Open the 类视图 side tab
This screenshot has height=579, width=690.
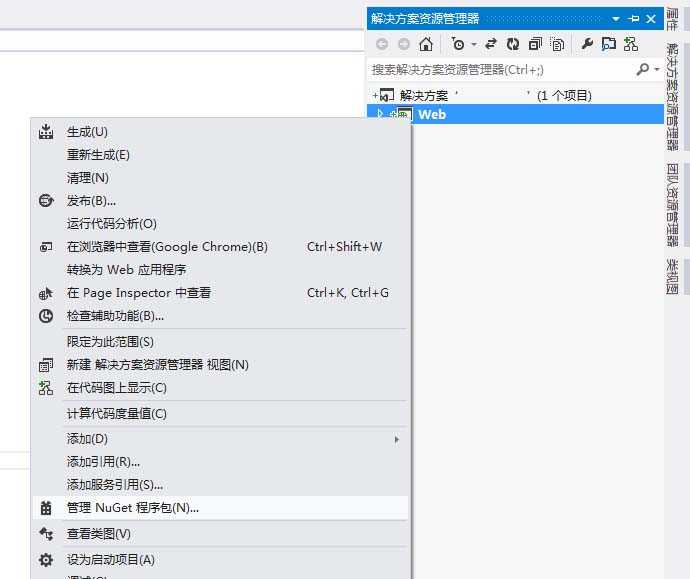[672, 276]
